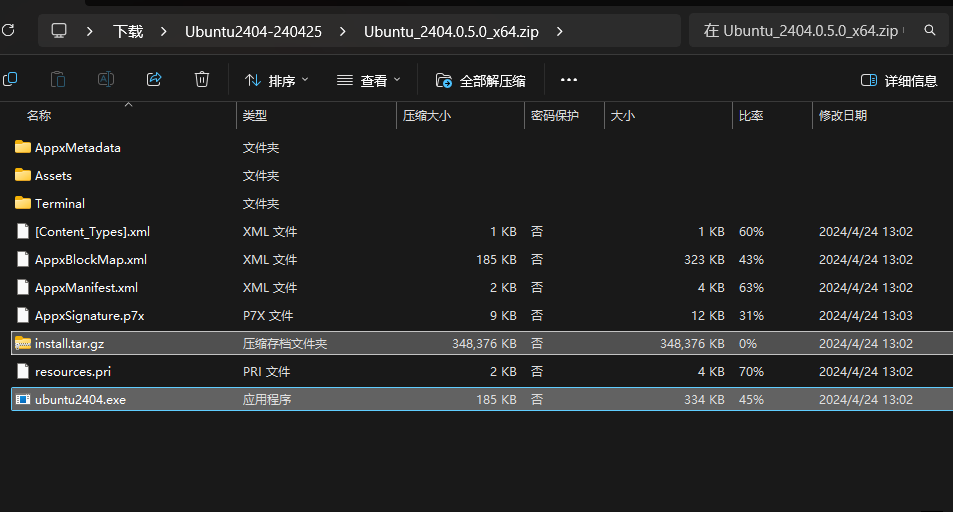Click the P7X 文件 type cell
The image size is (953, 512).
[268, 316]
